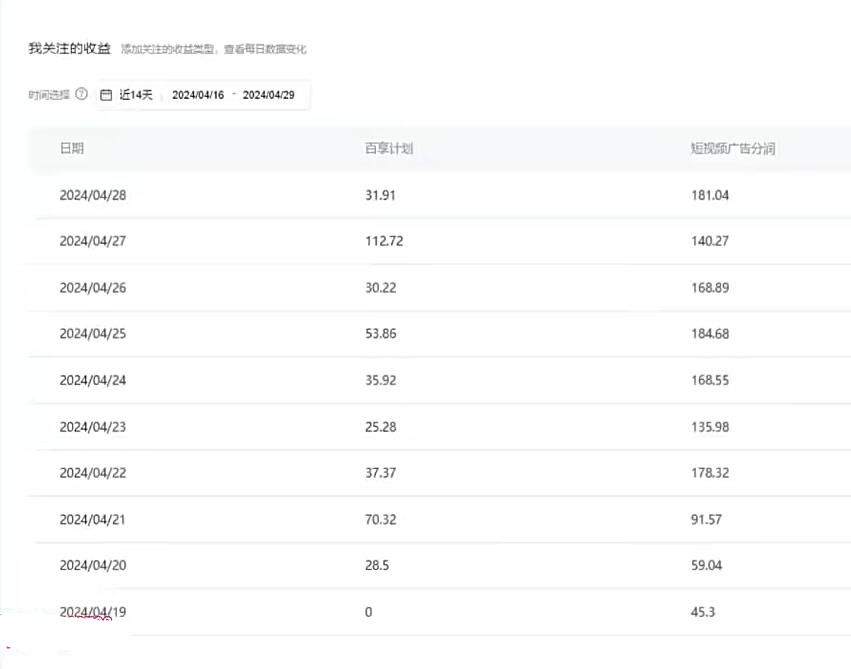Select the 2024/04/27 date row
The image size is (851, 669).
click(x=93, y=241)
